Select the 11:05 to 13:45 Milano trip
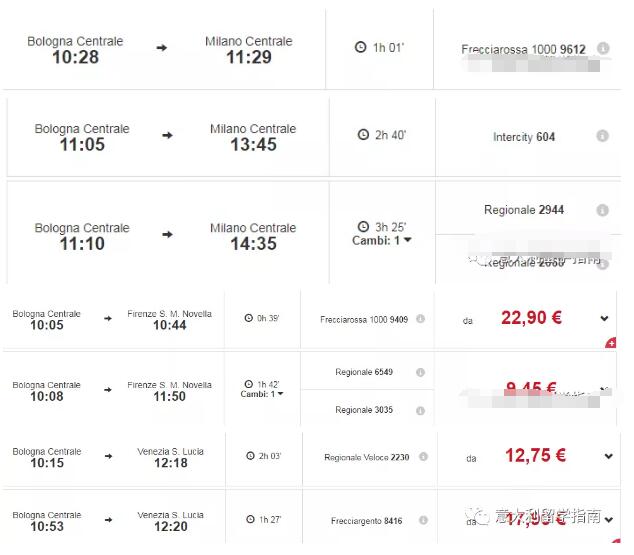 pyautogui.click(x=168, y=136)
